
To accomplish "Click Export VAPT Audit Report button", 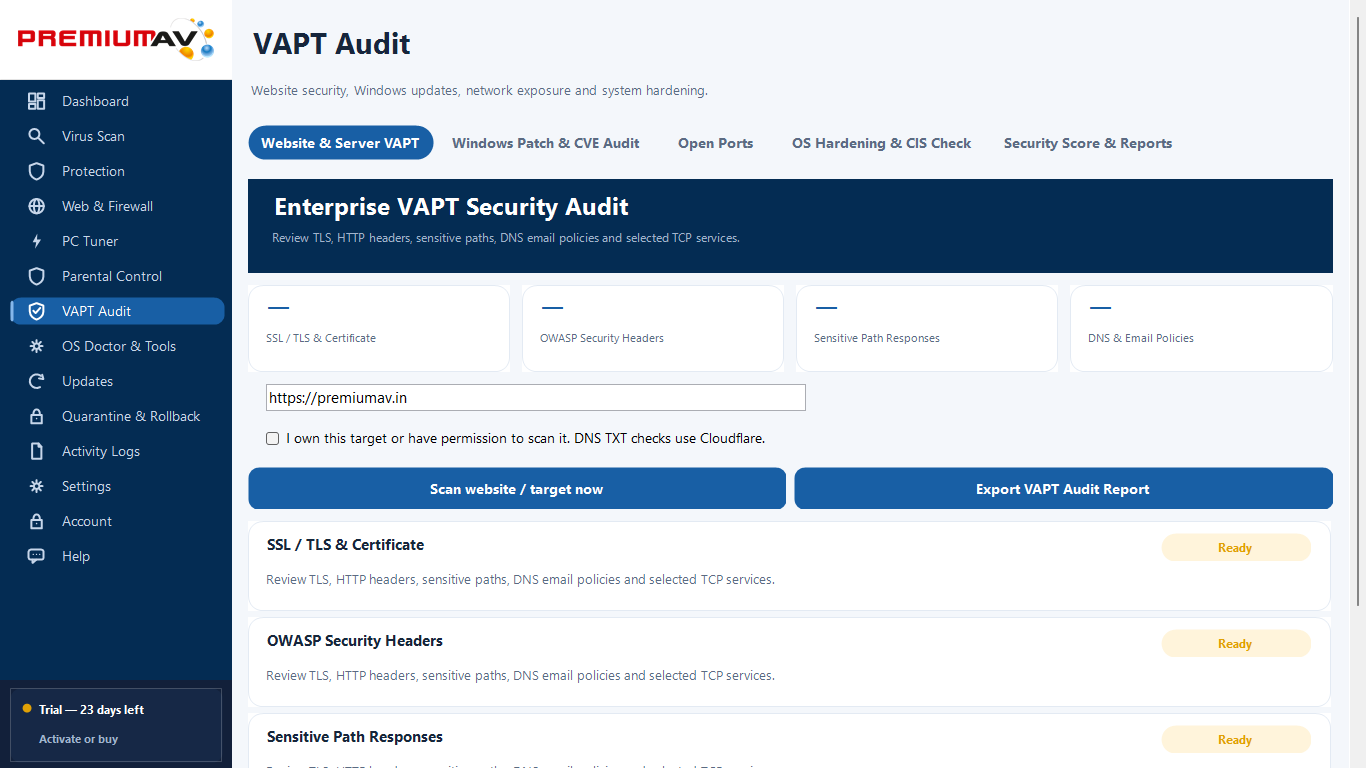I will [x=1063, y=489].
